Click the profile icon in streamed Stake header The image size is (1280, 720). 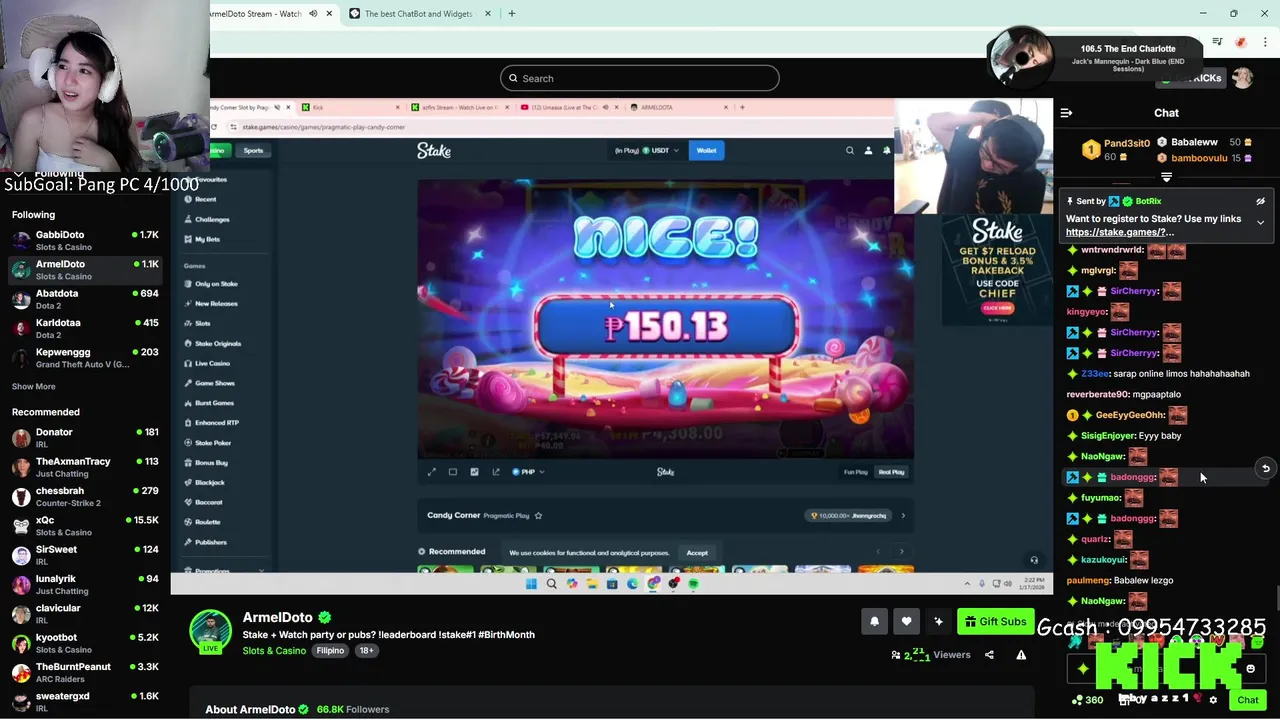point(868,150)
